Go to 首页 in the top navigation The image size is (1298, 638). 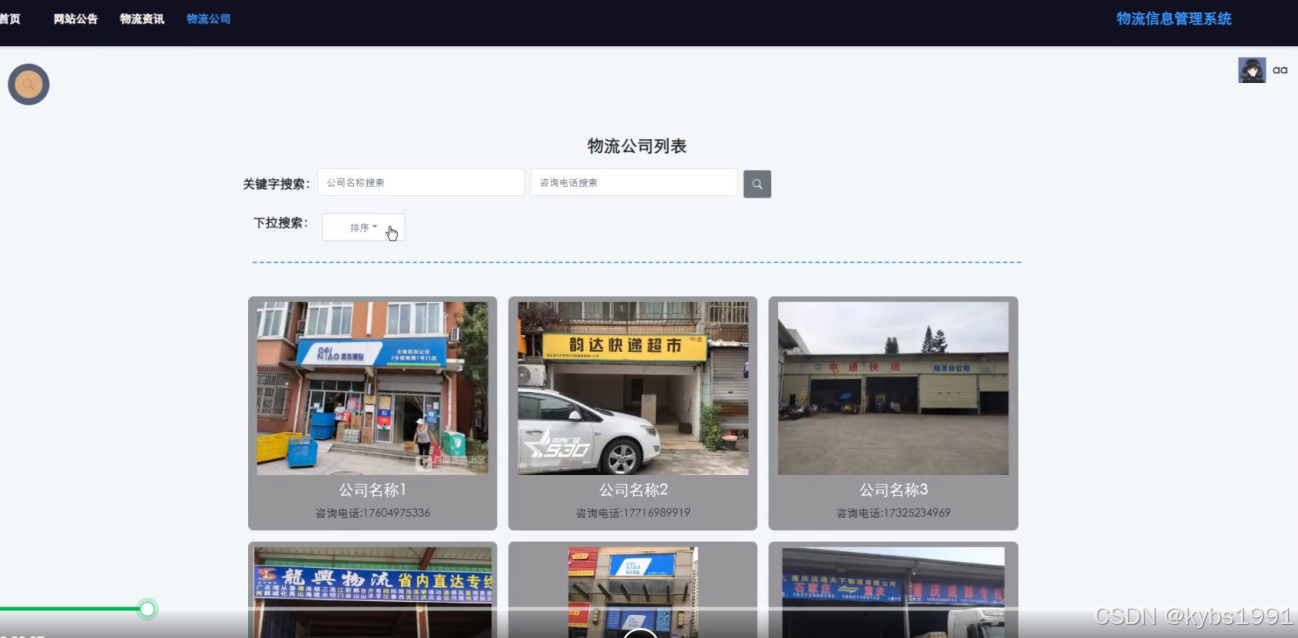(9, 19)
